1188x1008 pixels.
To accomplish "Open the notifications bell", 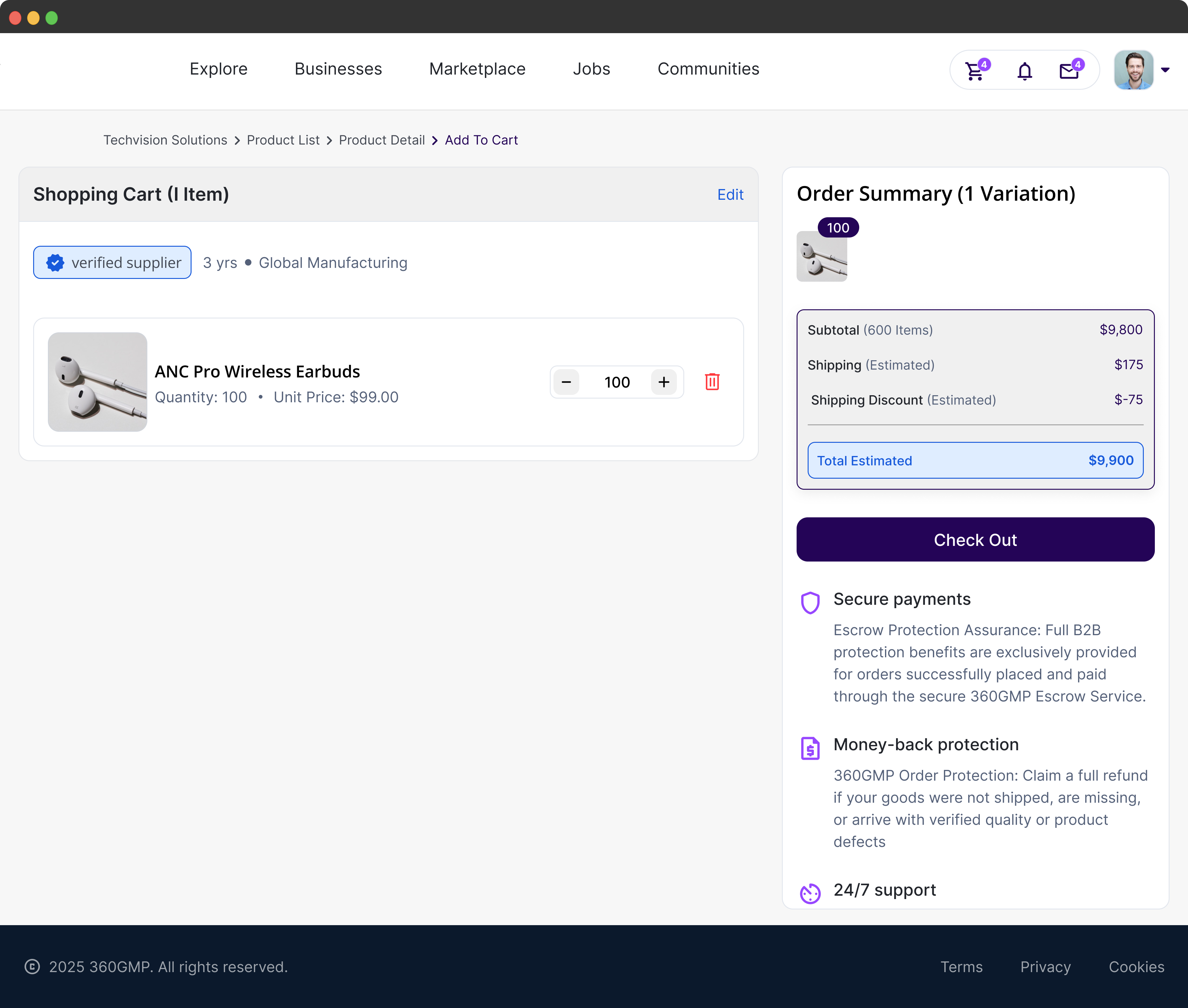I will click(1024, 71).
